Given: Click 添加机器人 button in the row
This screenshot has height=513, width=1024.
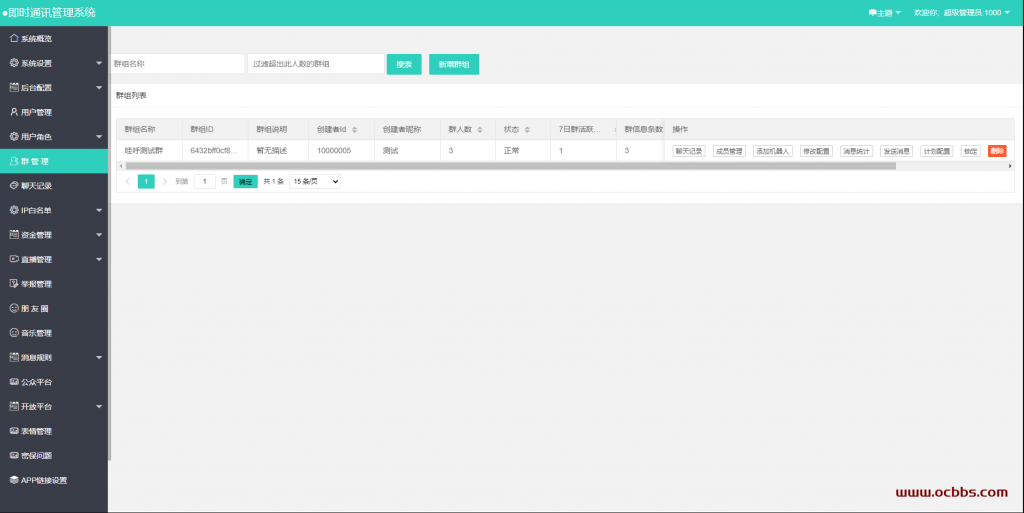Looking at the screenshot, I should [773, 151].
